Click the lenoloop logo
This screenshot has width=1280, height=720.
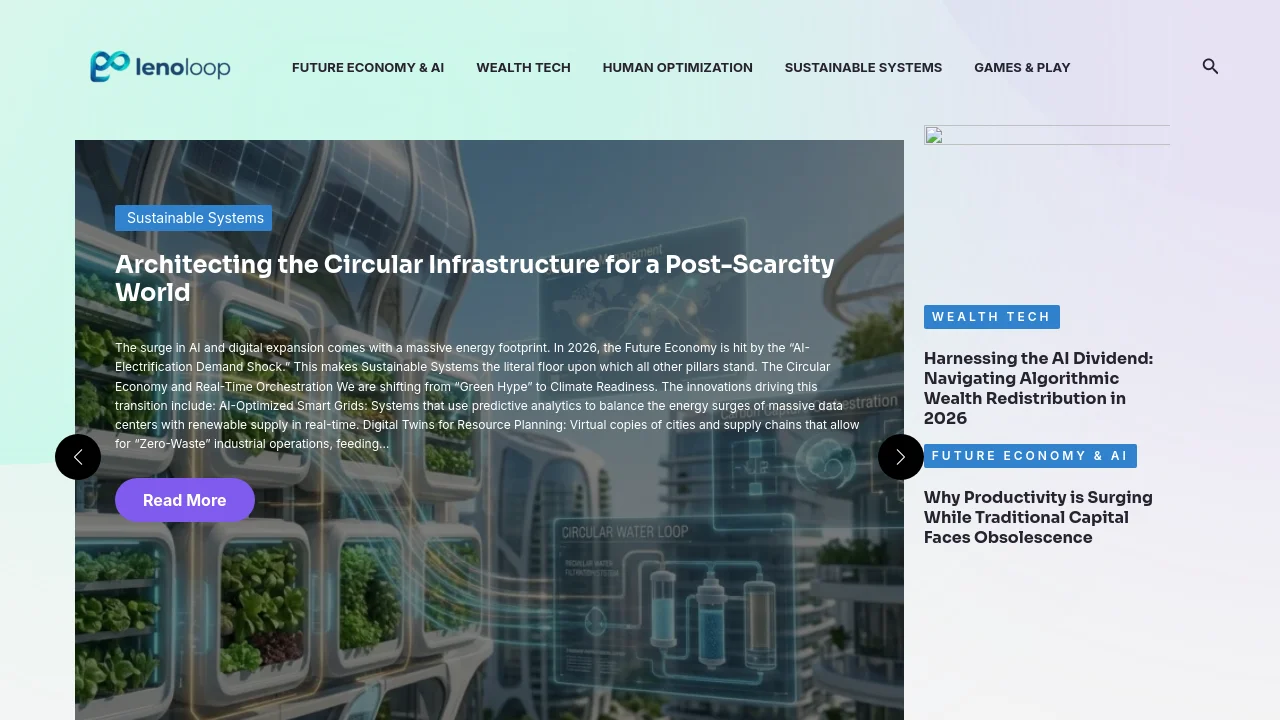[x=160, y=67]
